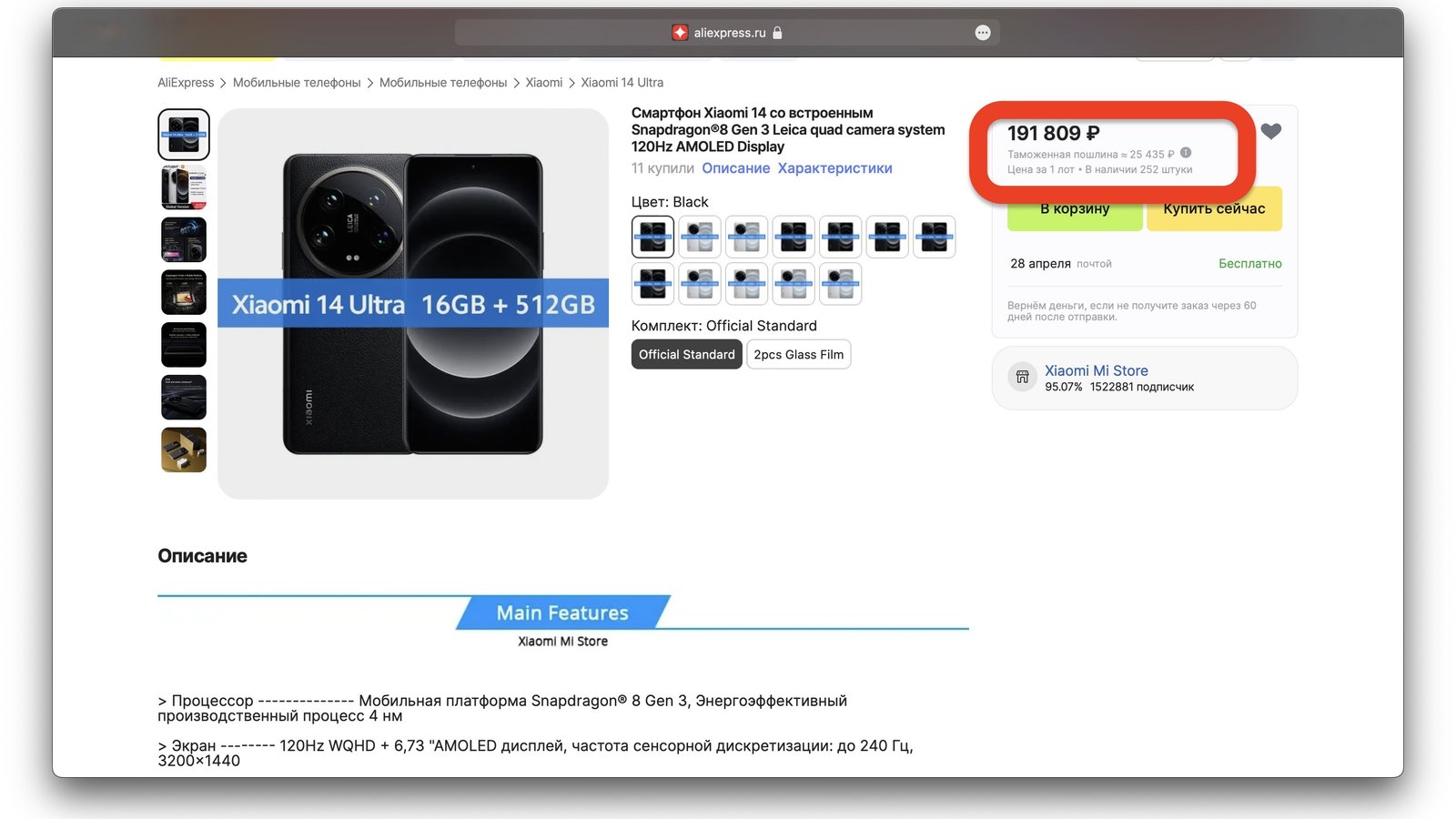Click the customs duty info icon
Viewport: 1456px width, 819px height.
(x=1186, y=153)
